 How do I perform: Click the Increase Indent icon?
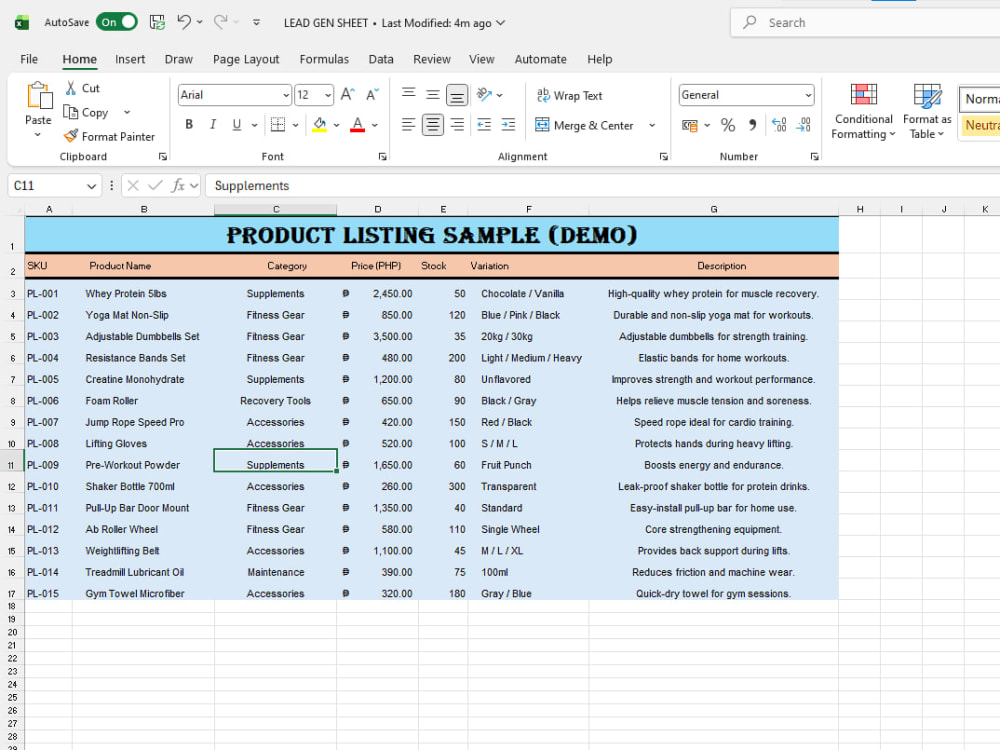508,125
